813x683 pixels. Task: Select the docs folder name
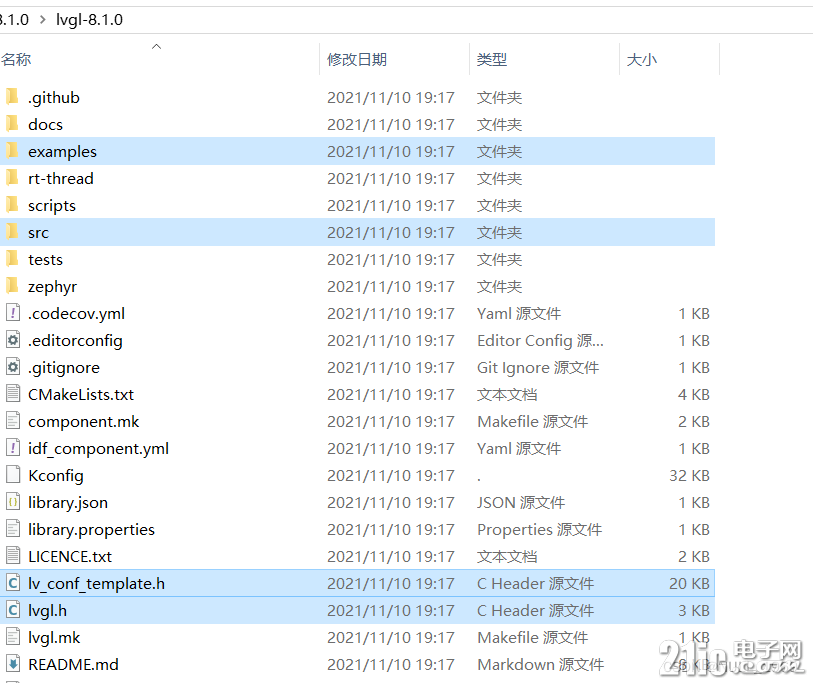[x=46, y=124]
